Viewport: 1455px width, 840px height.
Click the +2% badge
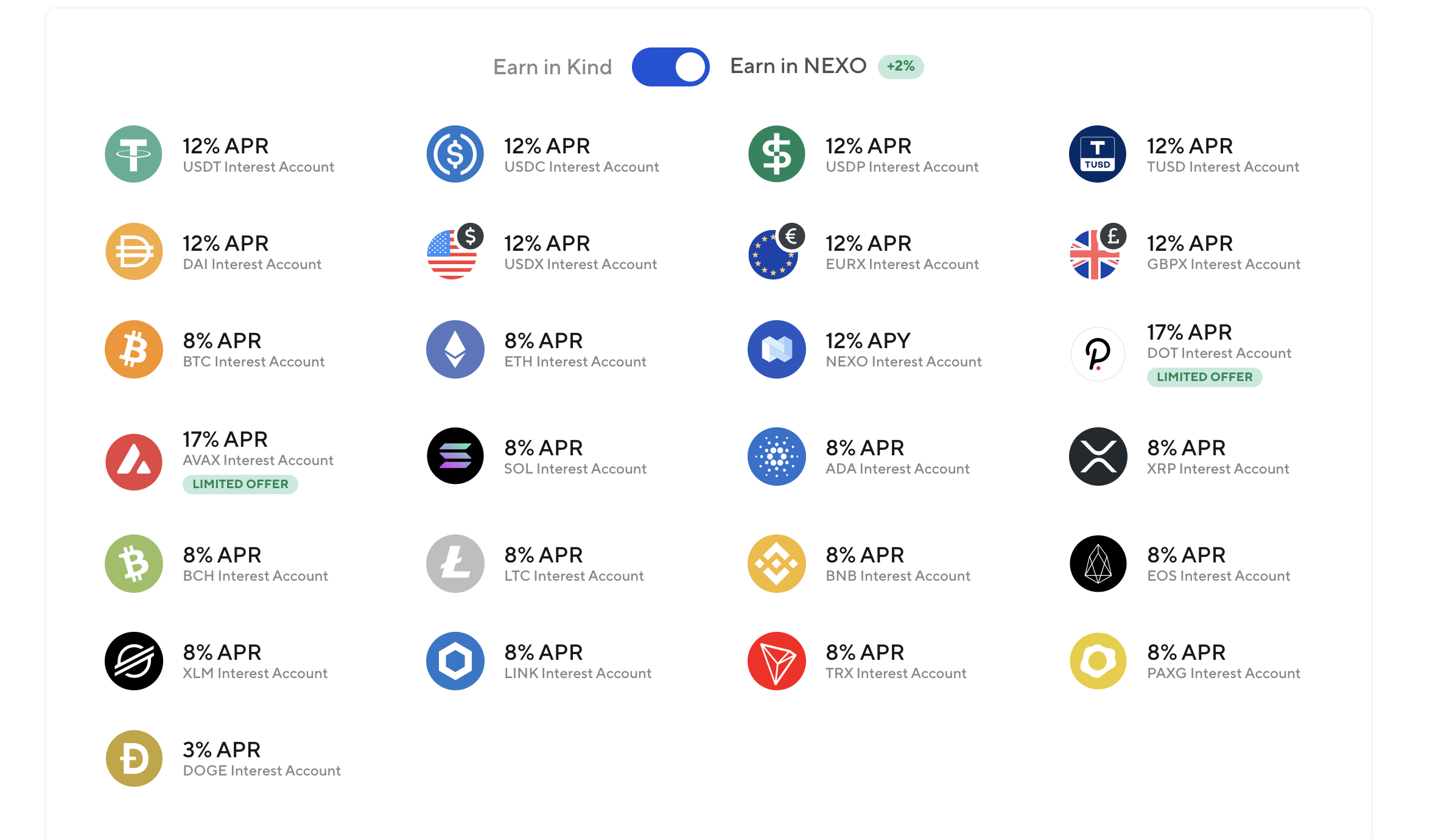tap(900, 66)
